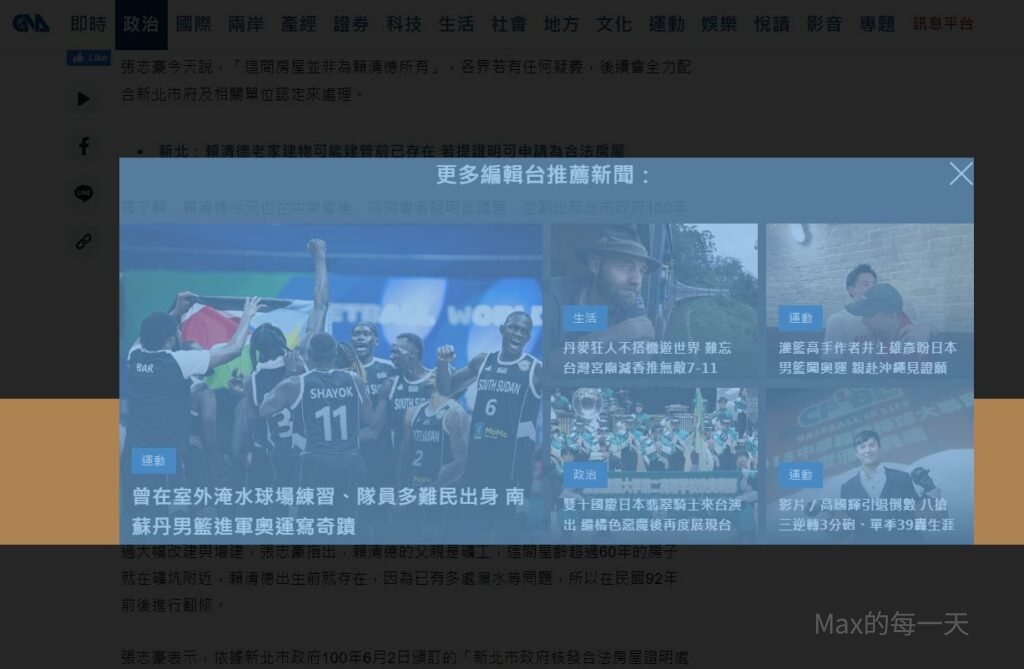Click the play audio icon in sidebar
The image size is (1024, 669).
click(84, 99)
